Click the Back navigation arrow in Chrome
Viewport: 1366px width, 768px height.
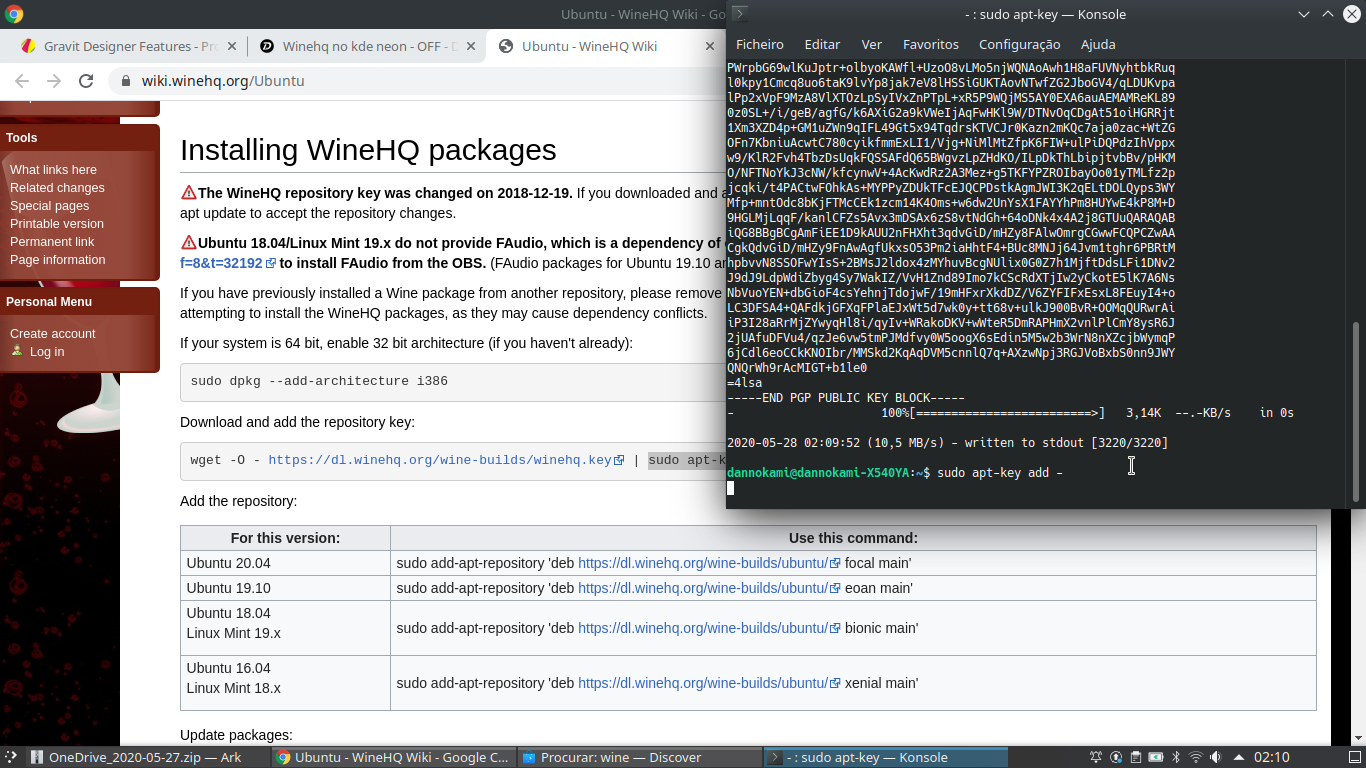22,81
